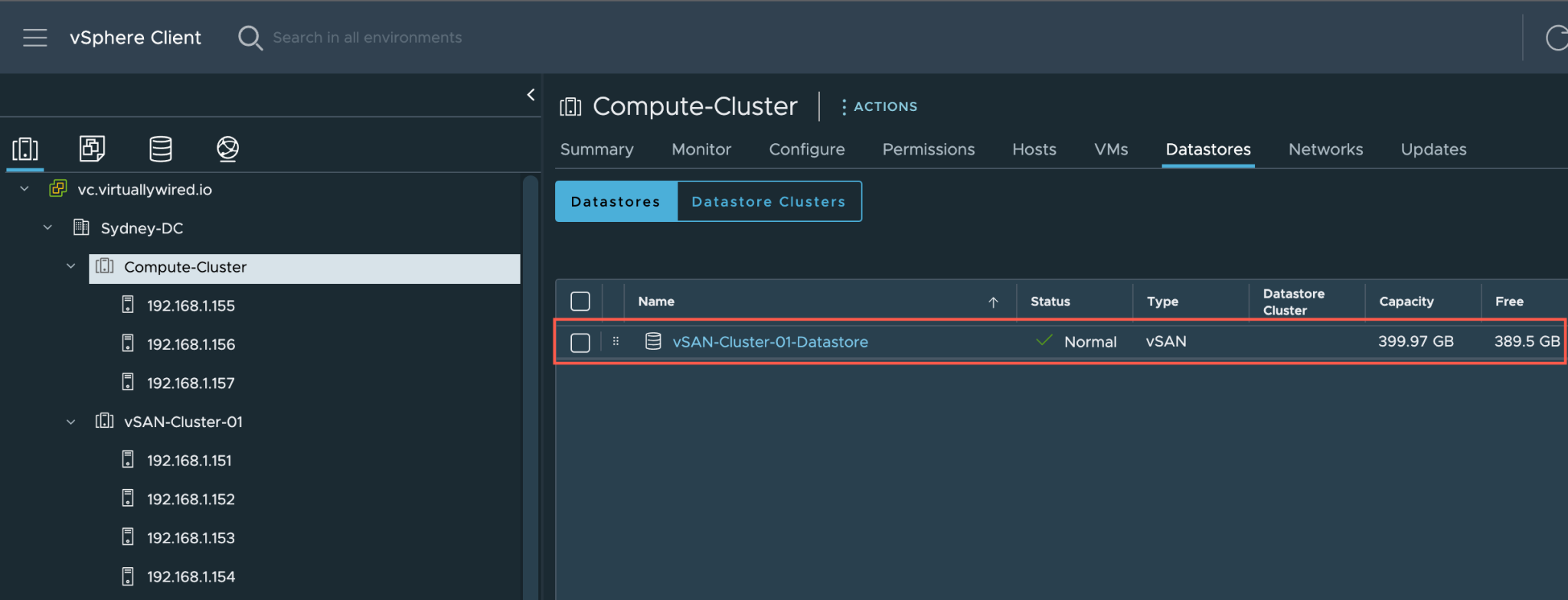
Task: Click the cluster icon in the page header
Action: click(570, 106)
